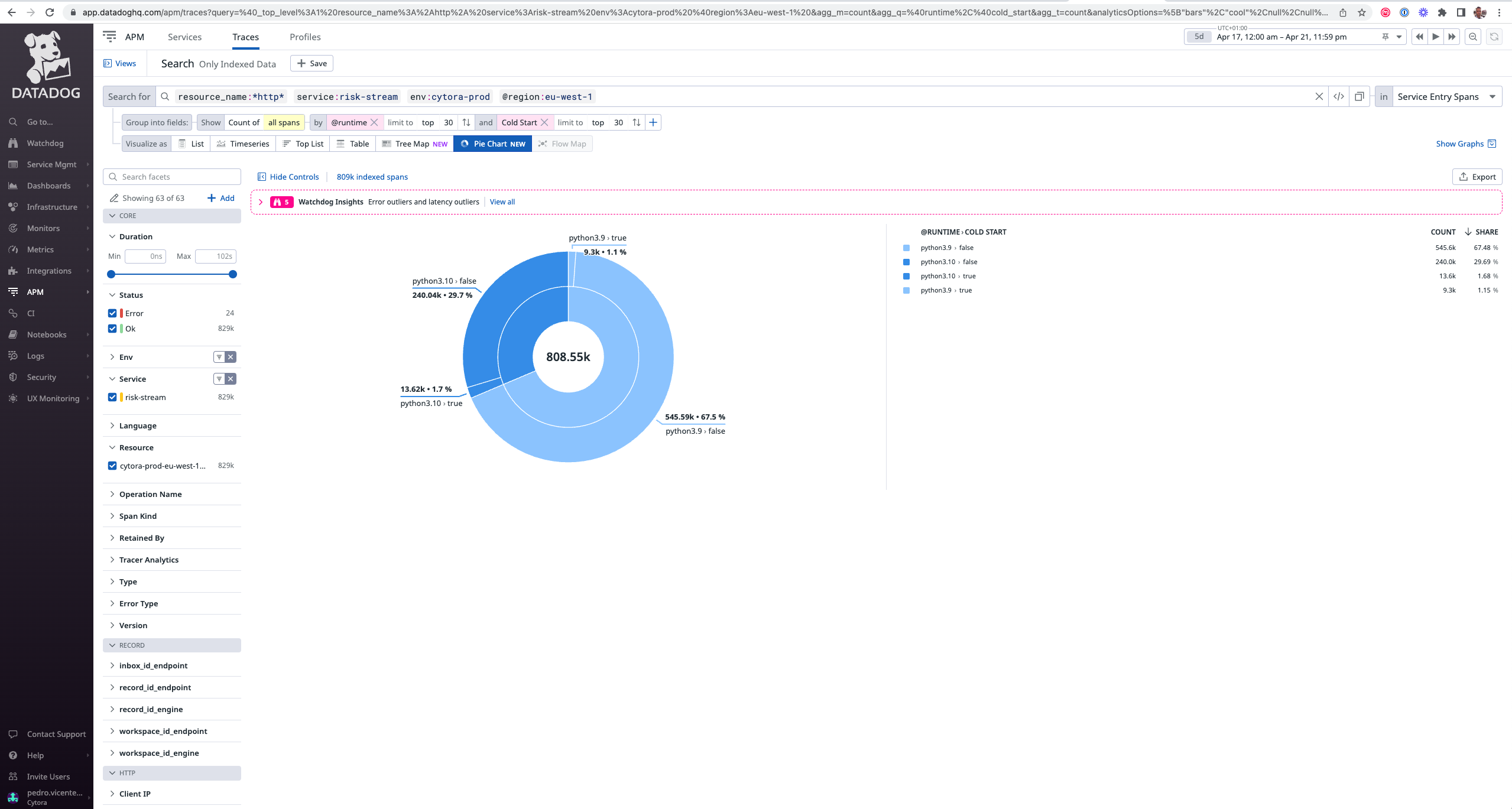1512x809 pixels.
Task: Collapse the Duration facet
Action: click(x=112, y=236)
